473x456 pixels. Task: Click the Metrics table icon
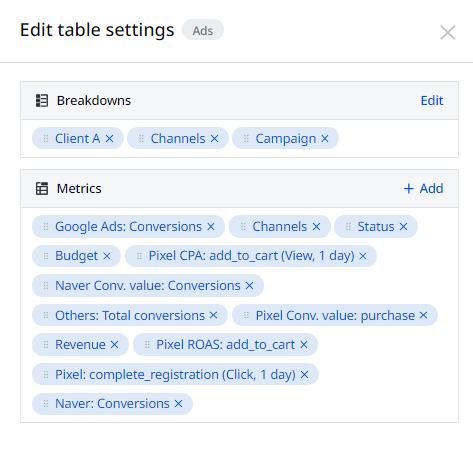click(42, 188)
